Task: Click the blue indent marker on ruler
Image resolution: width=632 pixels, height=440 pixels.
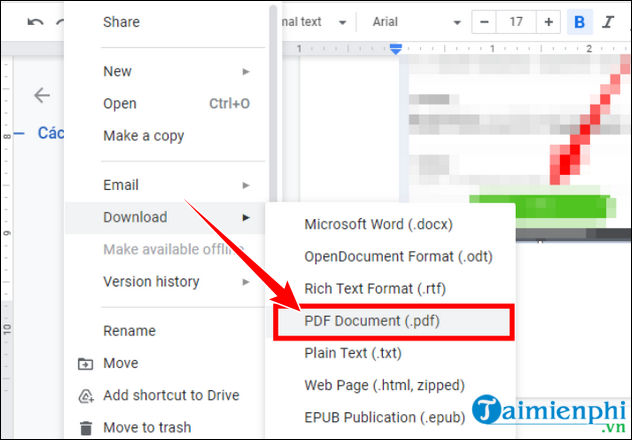Action: point(396,49)
